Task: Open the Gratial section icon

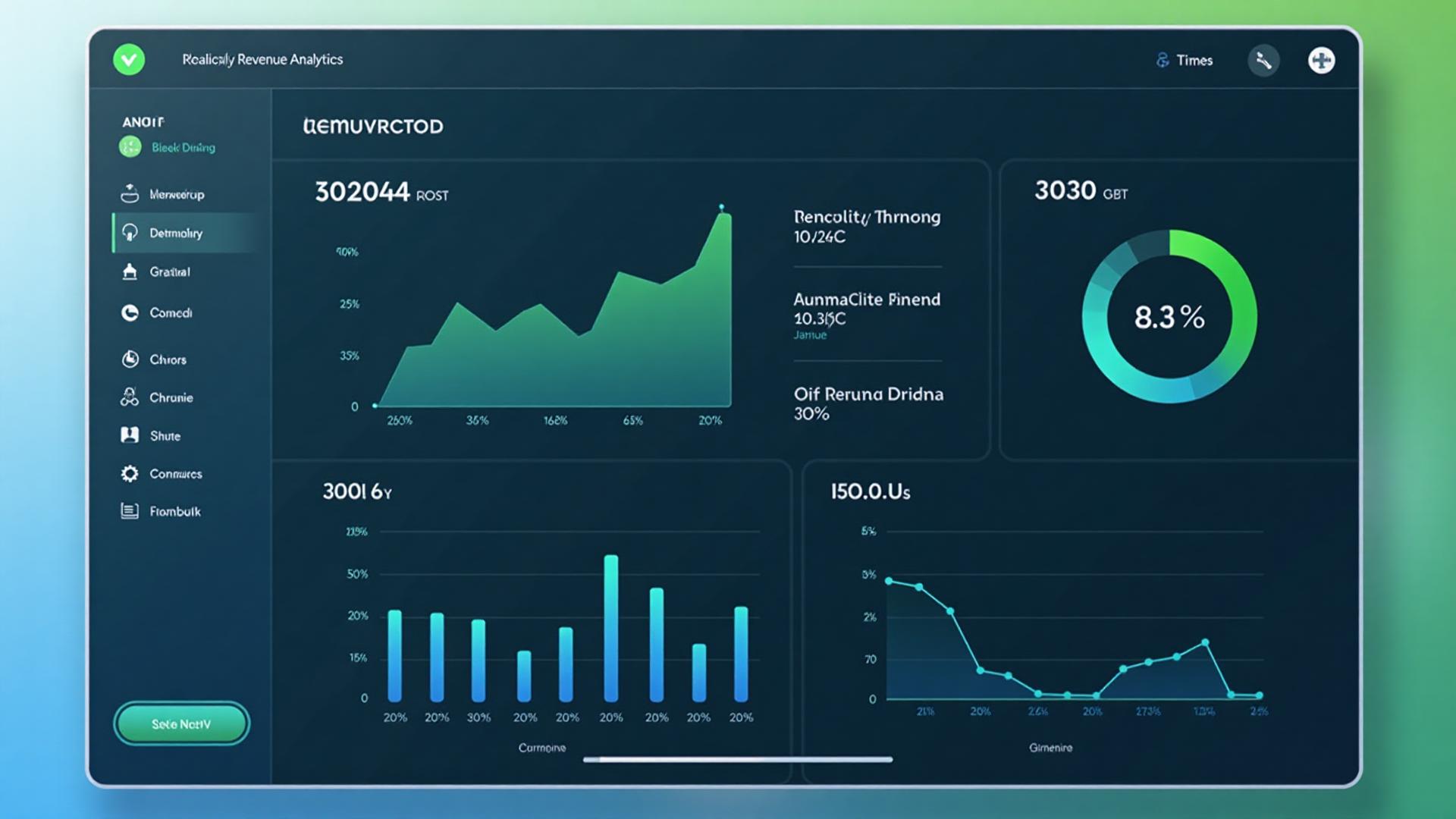Action: coord(129,271)
